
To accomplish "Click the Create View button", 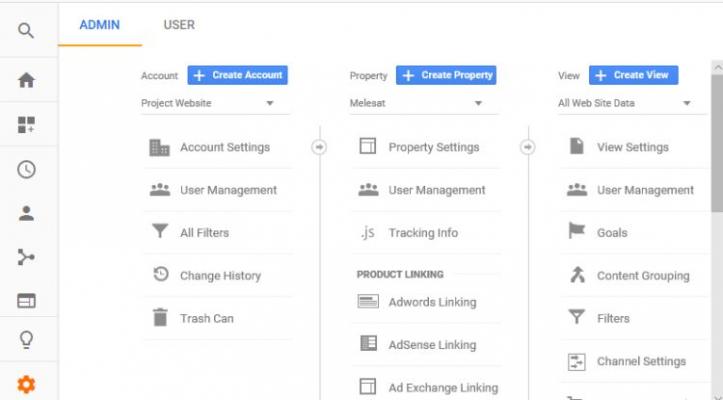I will point(633,75).
